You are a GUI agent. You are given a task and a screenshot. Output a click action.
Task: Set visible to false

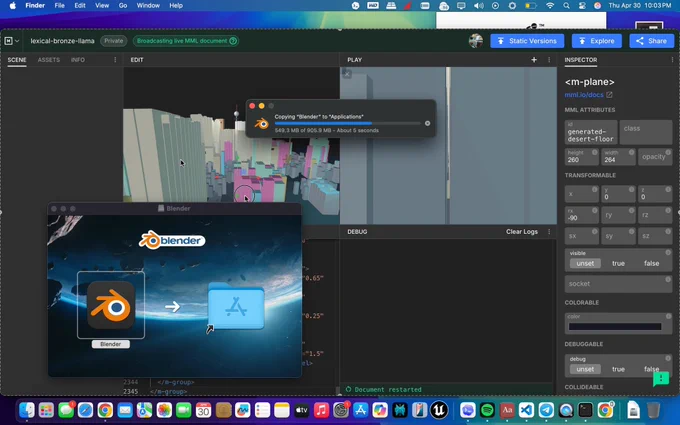click(x=651, y=263)
